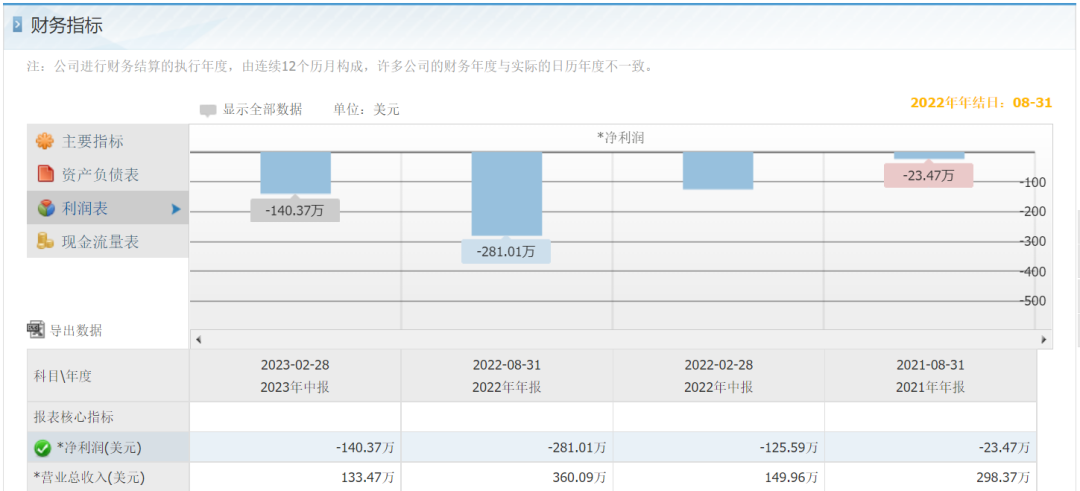Select the 营业总收入 row label
Screen dimensions: 1080x491
coord(88,478)
